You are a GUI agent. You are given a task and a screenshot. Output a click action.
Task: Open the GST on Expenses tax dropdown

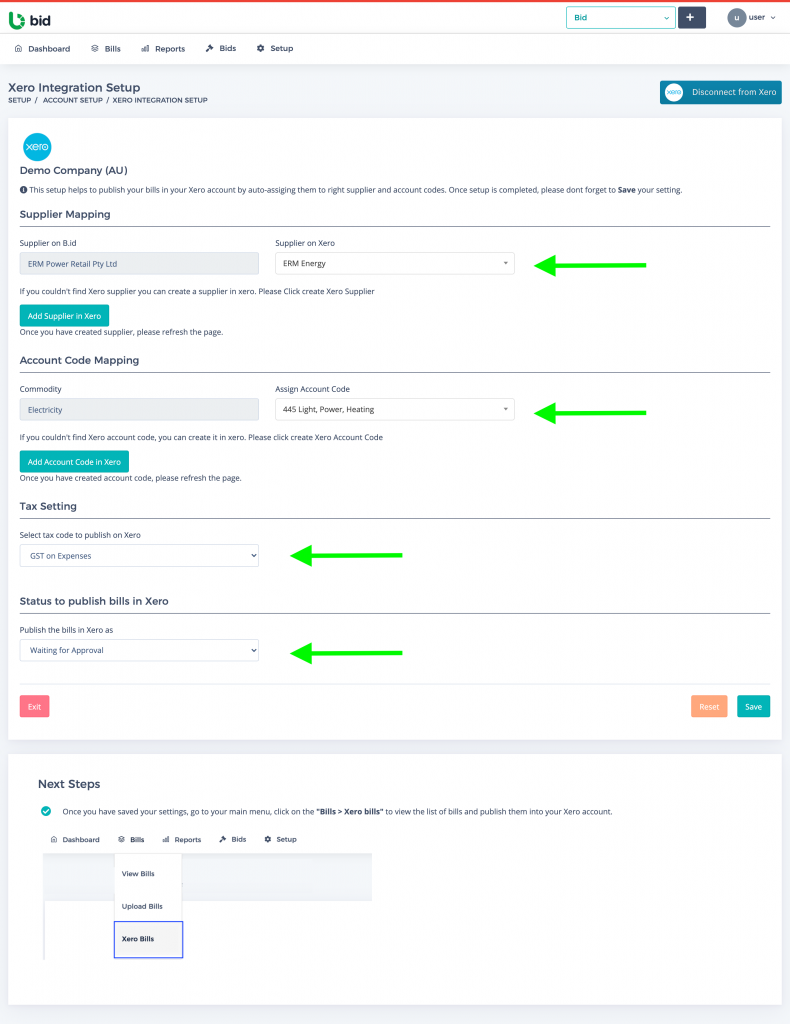click(139, 556)
